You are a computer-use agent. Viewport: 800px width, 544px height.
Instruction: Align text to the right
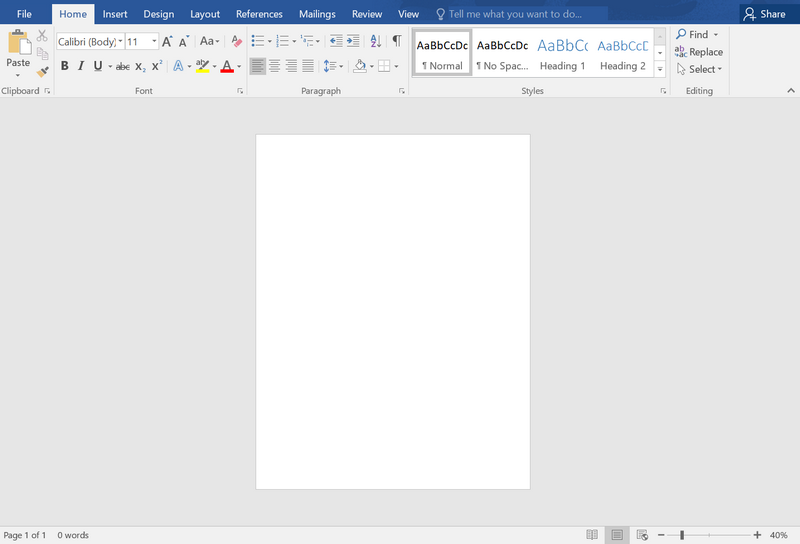click(x=291, y=66)
